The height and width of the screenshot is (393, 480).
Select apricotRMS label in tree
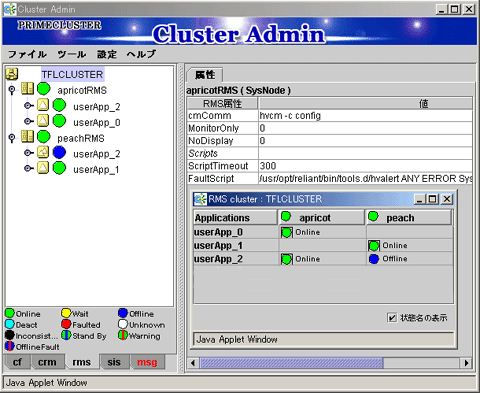[x=82, y=90]
